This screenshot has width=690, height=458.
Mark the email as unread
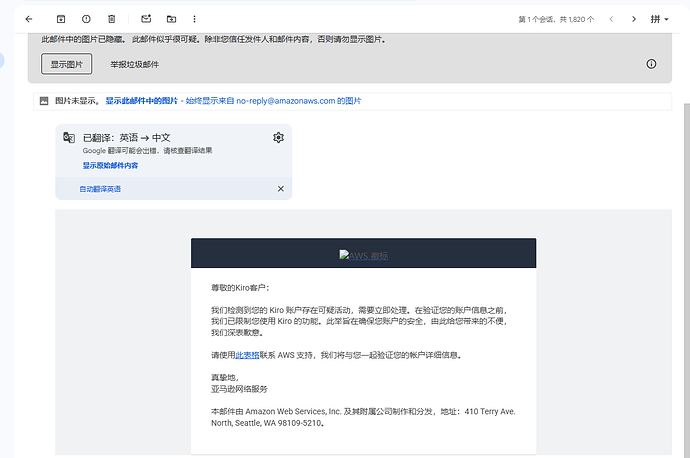pos(146,19)
